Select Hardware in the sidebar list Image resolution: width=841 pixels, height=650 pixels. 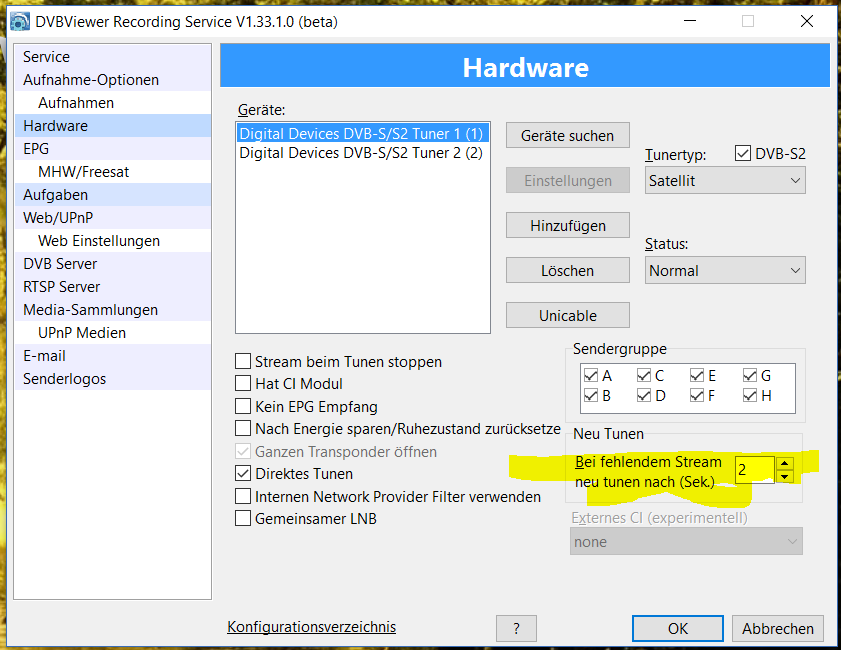[x=113, y=125]
